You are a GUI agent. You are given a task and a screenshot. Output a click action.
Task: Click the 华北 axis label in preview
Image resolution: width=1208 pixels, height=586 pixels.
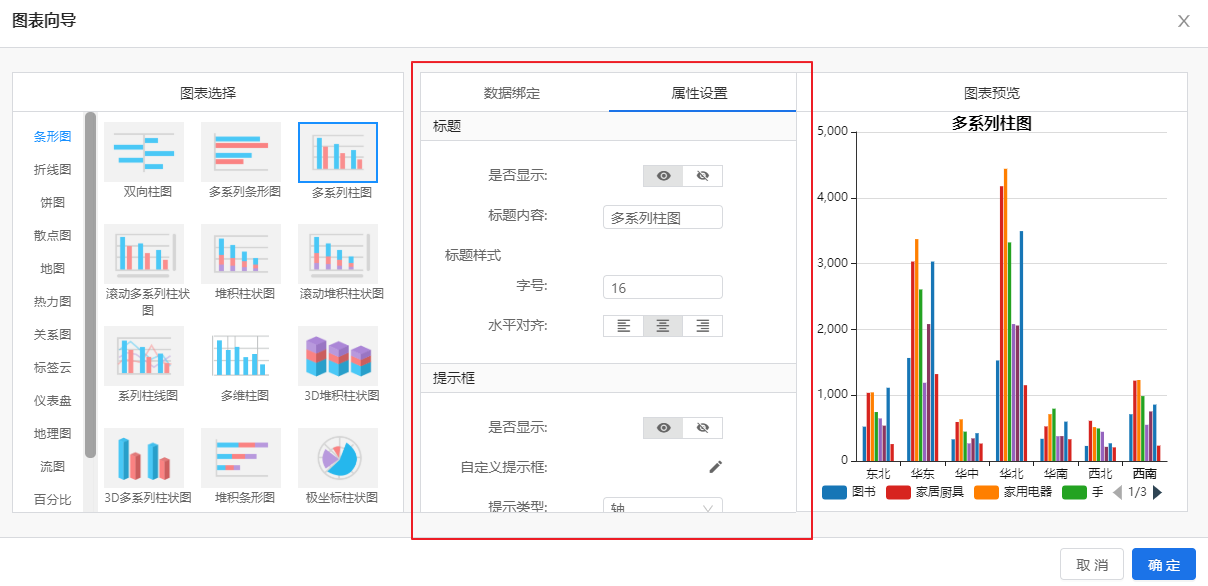point(1011,473)
